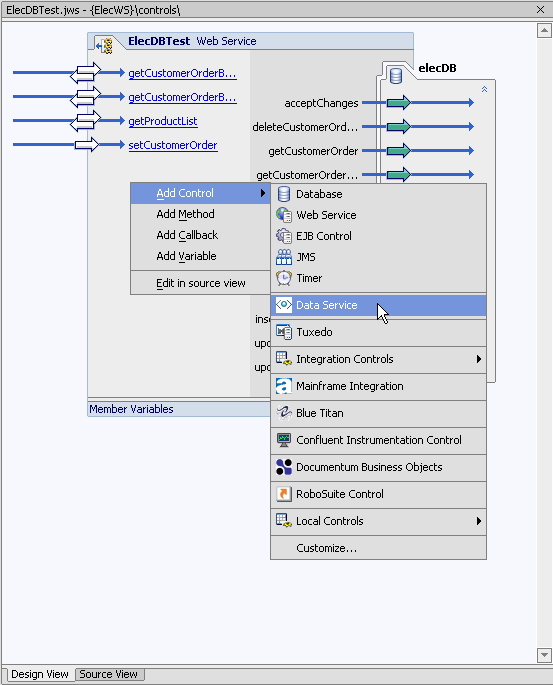This screenshot has width=553, height=685.
Task: Click the green arrow for getCustomerOrder...
Action: 399,151
